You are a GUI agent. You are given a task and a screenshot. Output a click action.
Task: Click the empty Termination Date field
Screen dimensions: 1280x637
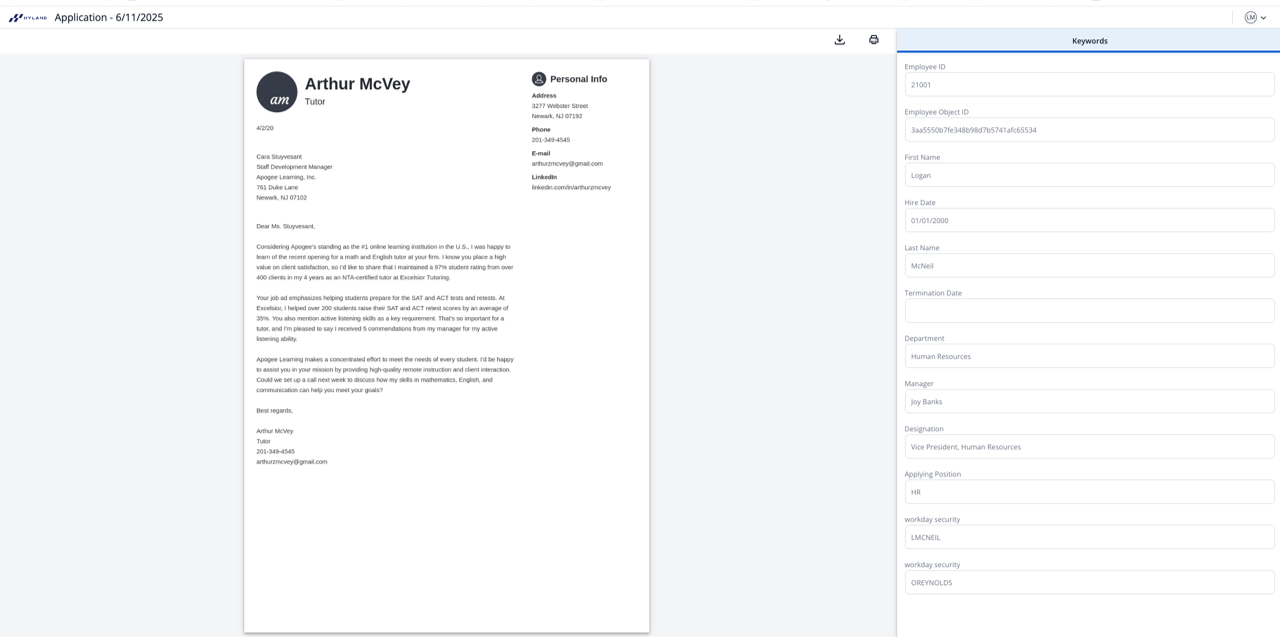point(1089,311)
